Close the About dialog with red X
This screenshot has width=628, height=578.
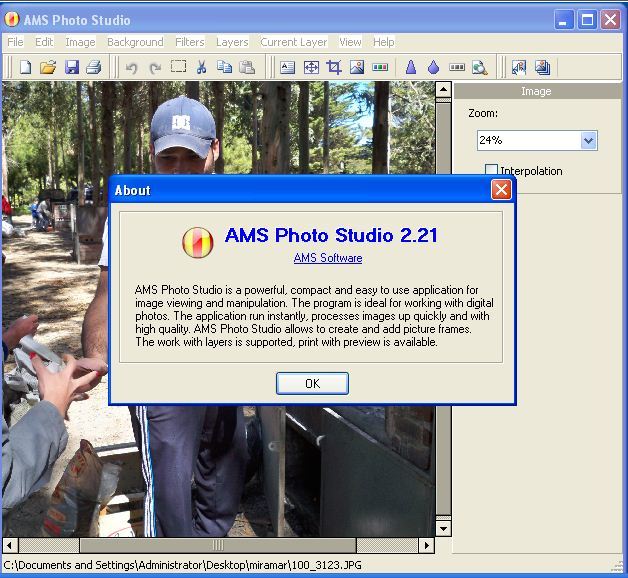click(x=501, y=189)
